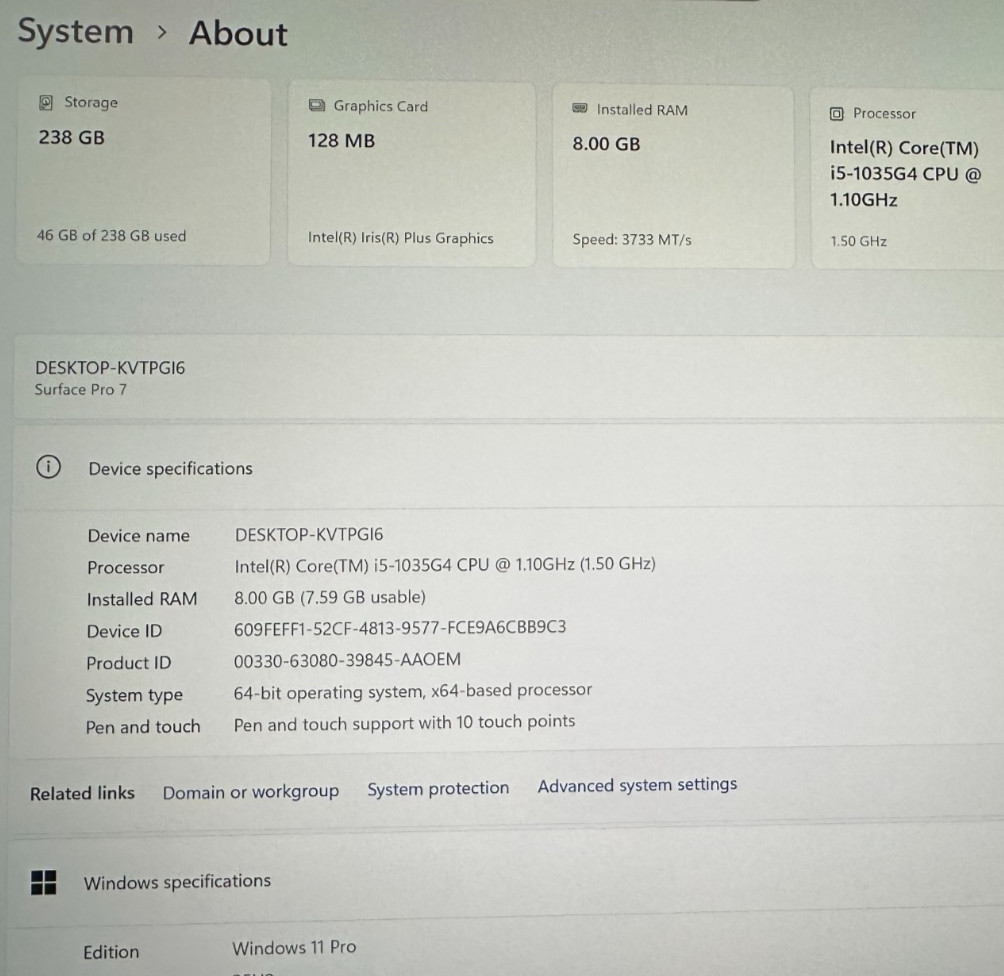
Task: Click the System type label
Action: tap(134, 695)
